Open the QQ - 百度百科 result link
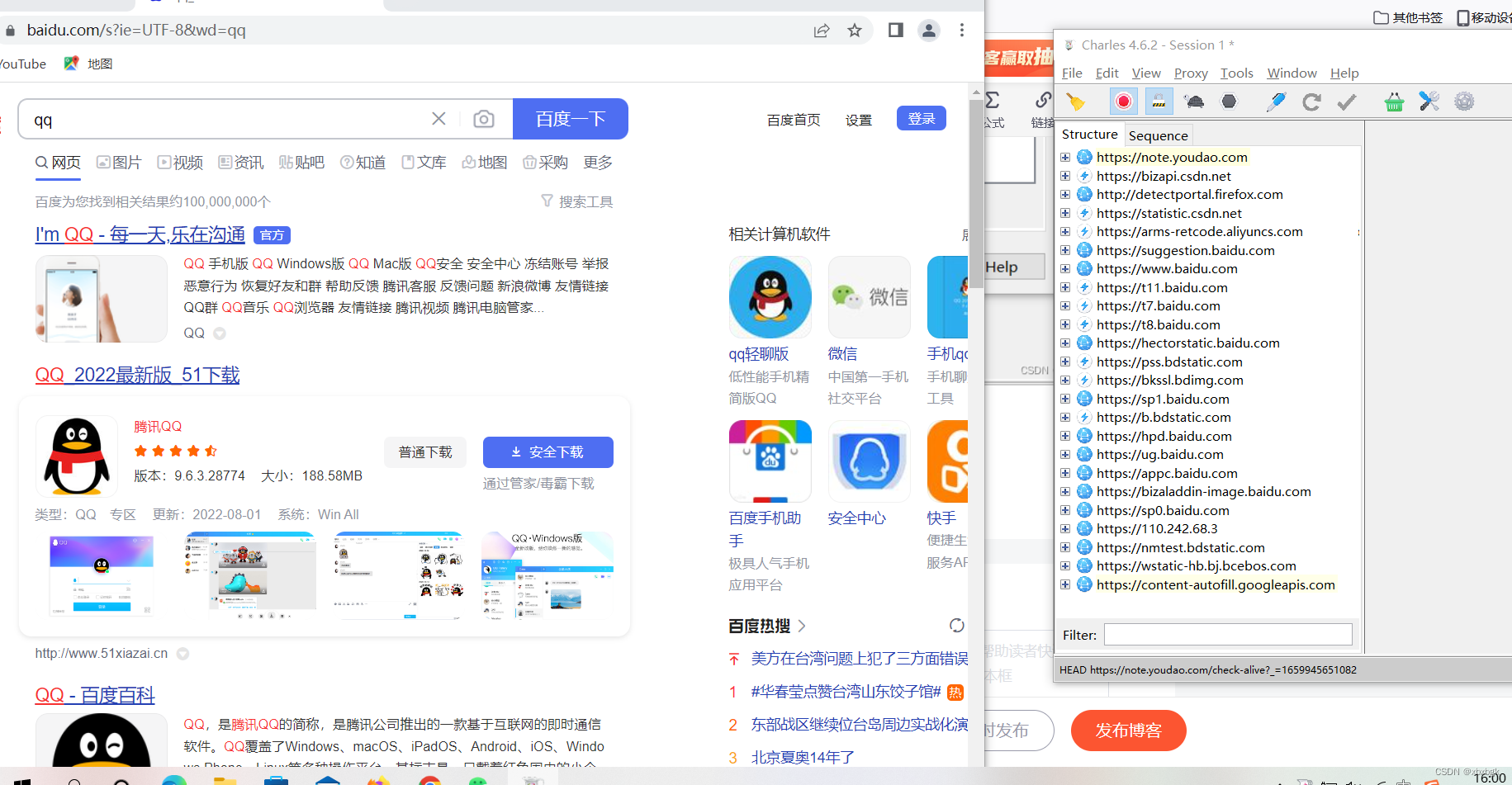The image size is (1512, 785). 95,695
